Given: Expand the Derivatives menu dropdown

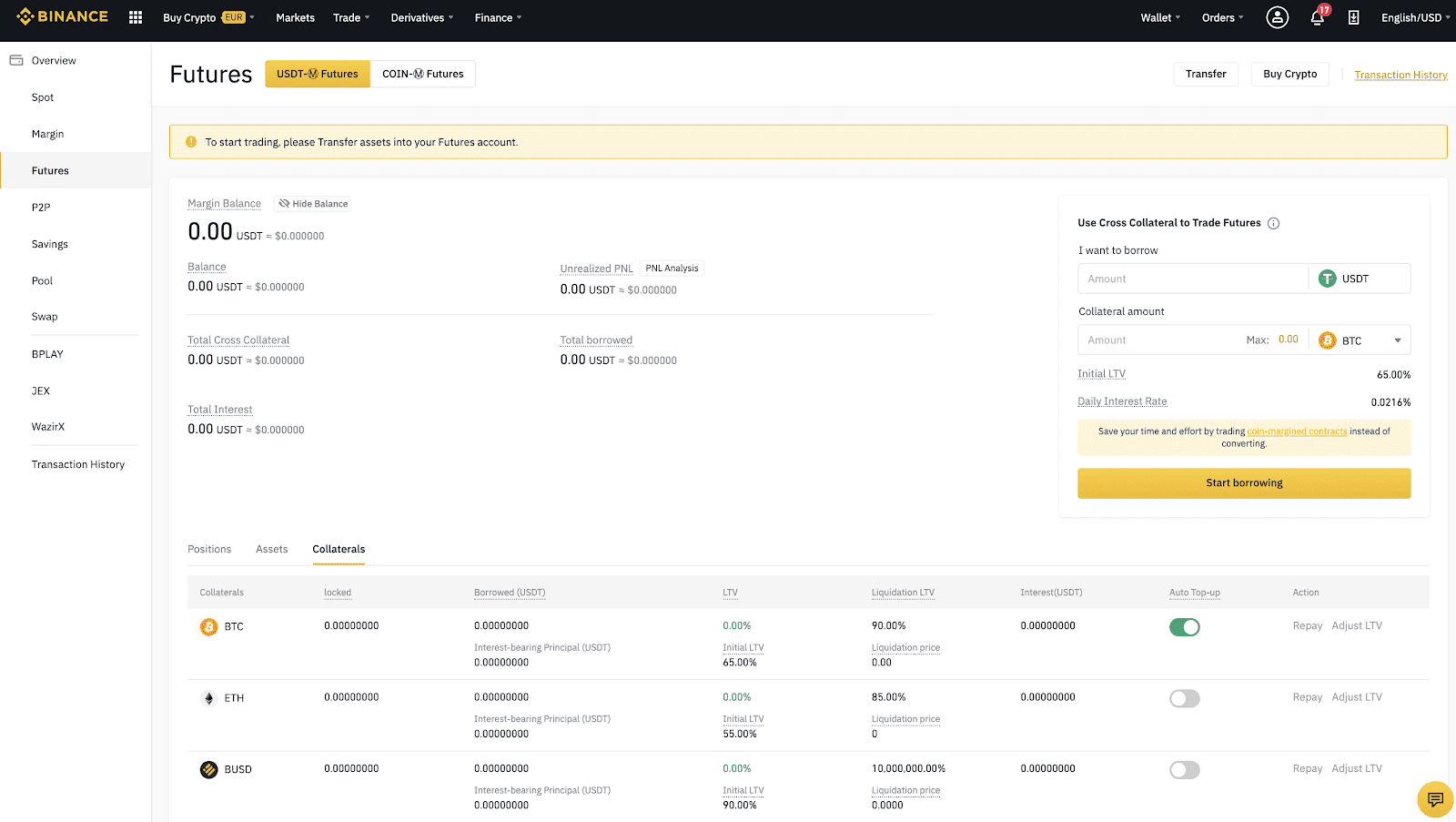Looking at the screenshot, I should [422, 17].
